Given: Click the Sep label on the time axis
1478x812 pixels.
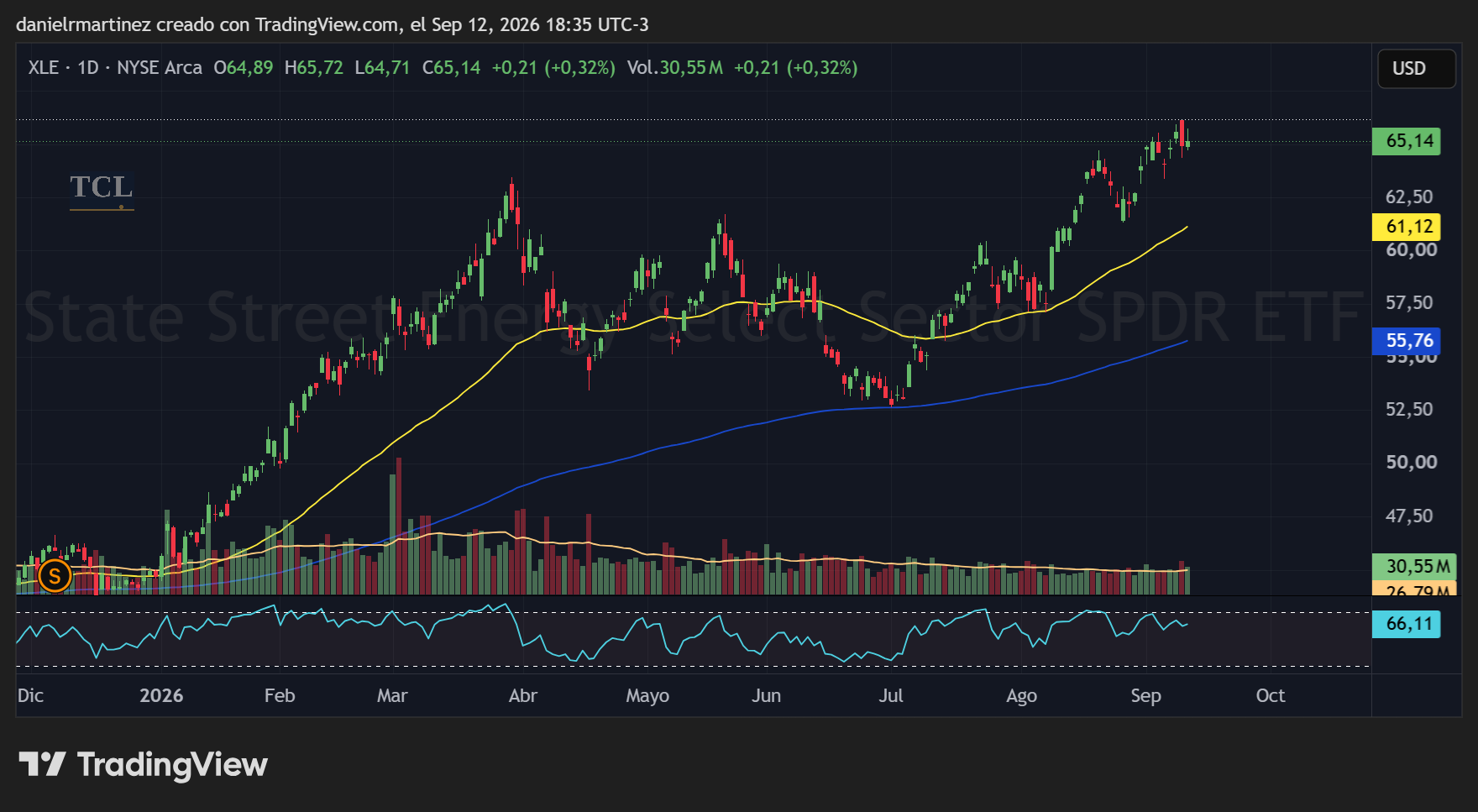Looking at the screenshot, I should pyautogui.click(x=1145, y=696).
